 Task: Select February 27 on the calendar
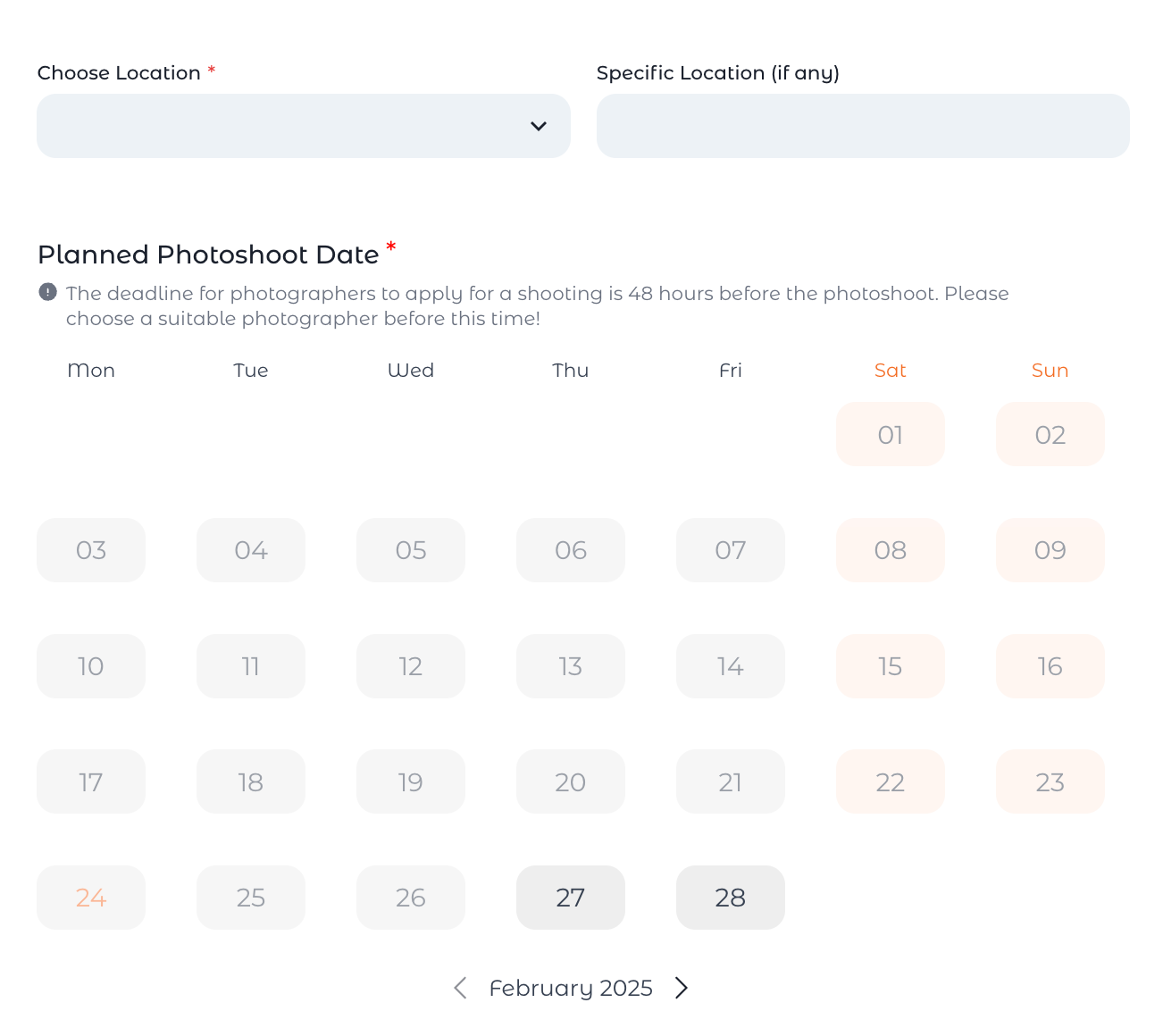pyautogui.click(x=571, y=898)
